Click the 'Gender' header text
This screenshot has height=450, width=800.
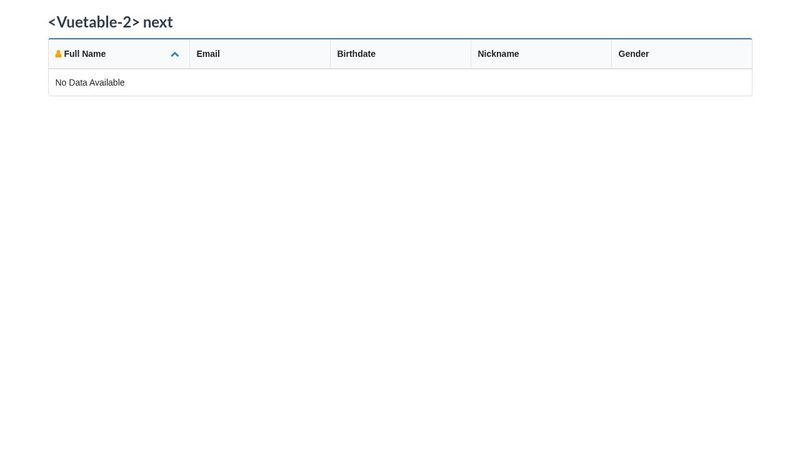633,54
